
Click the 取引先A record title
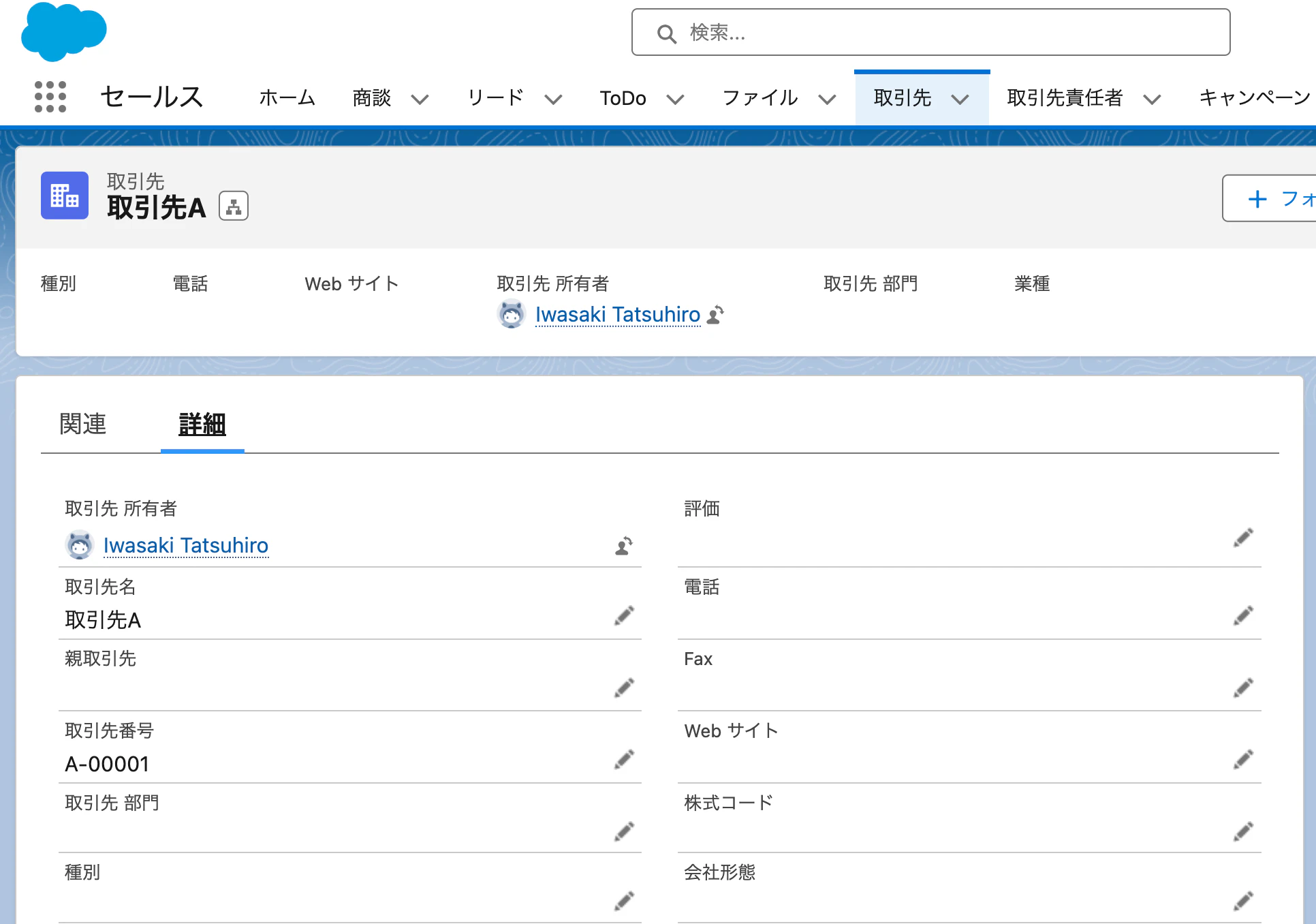(x=156, y=208)
